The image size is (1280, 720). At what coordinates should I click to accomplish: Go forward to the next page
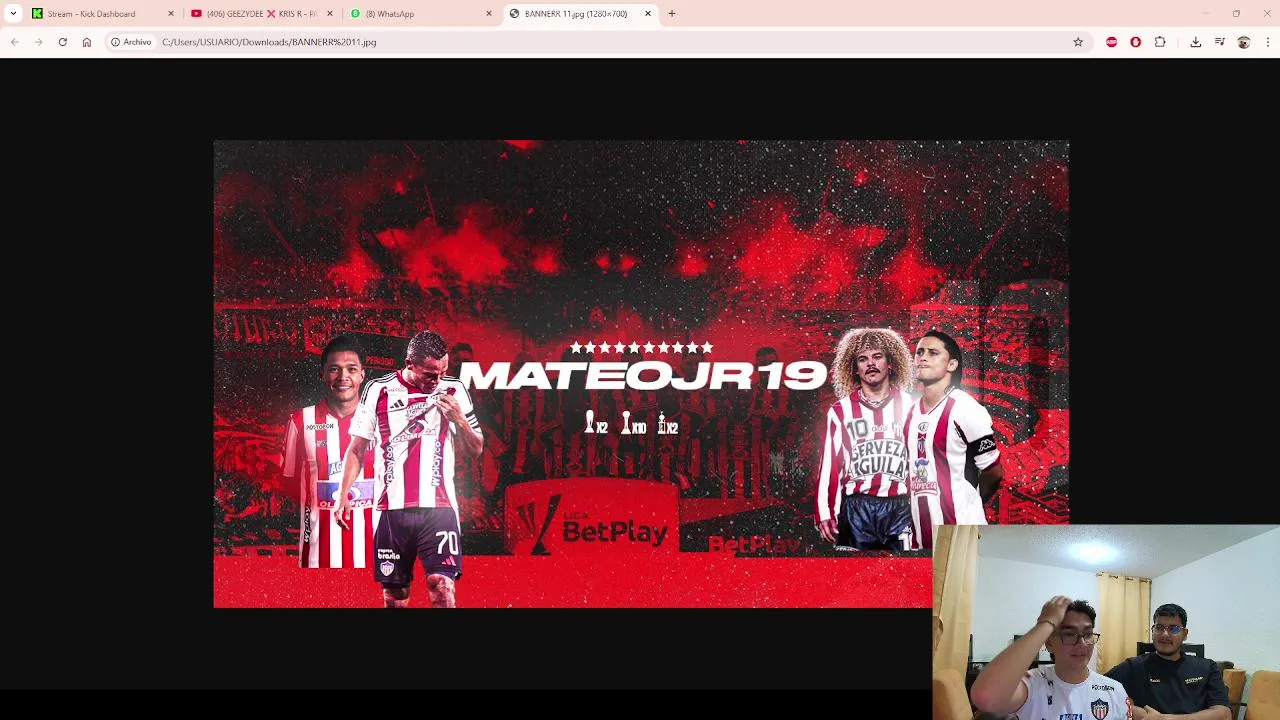click(x=38, y=42)
